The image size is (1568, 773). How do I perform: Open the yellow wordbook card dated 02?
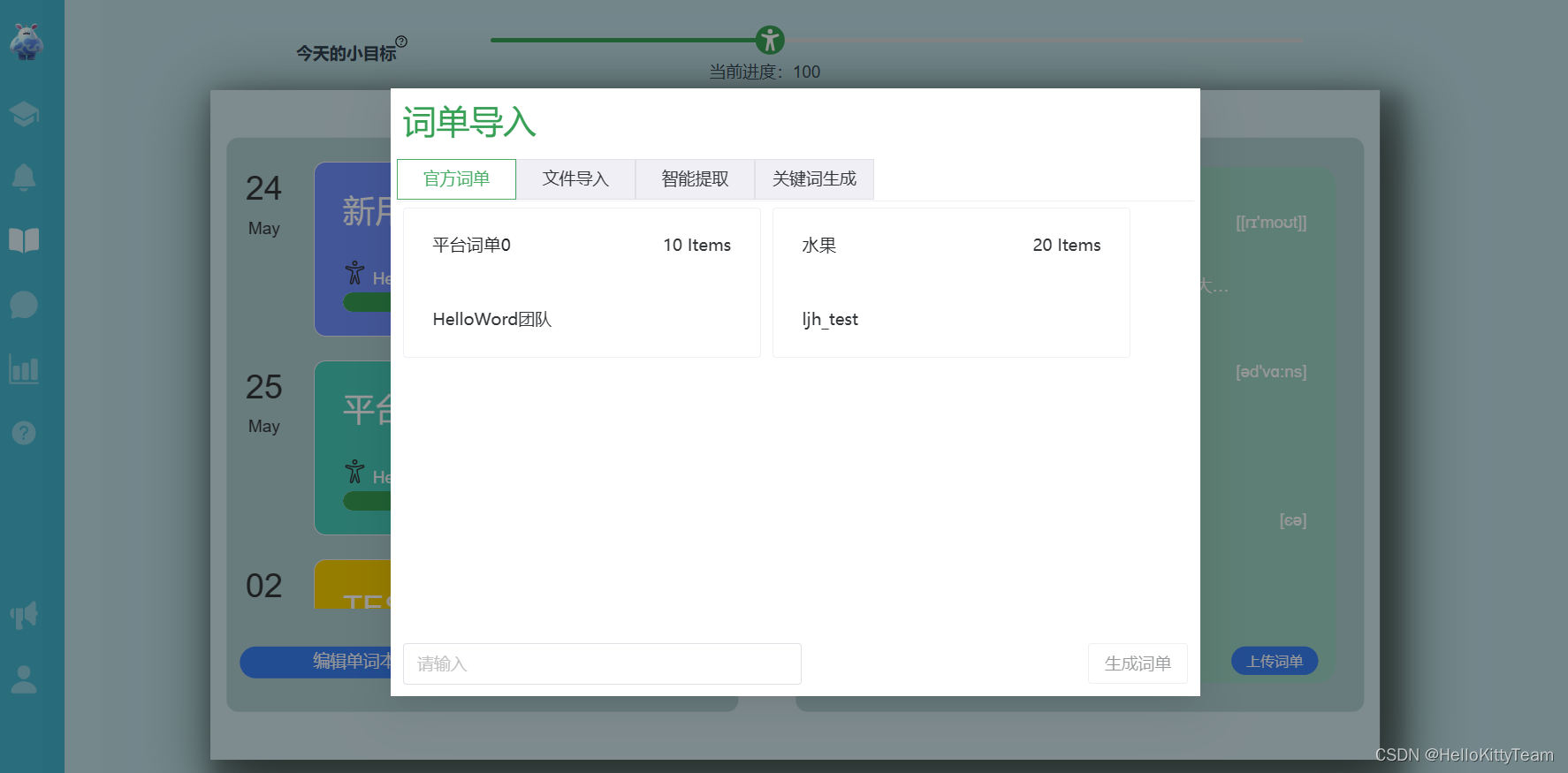pos(353,584)
